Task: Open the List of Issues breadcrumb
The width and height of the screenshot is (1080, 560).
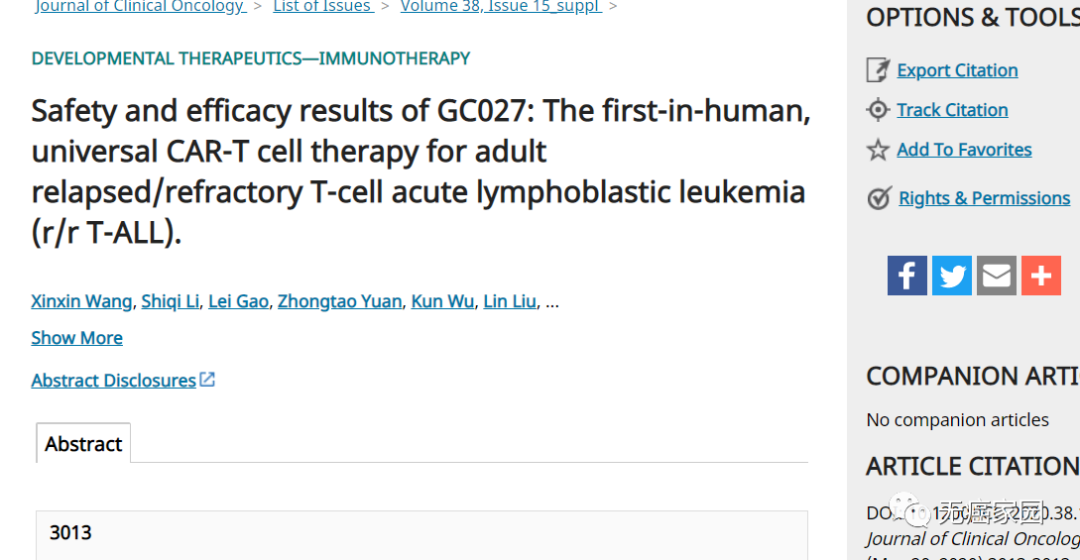Action: [322, 7]
